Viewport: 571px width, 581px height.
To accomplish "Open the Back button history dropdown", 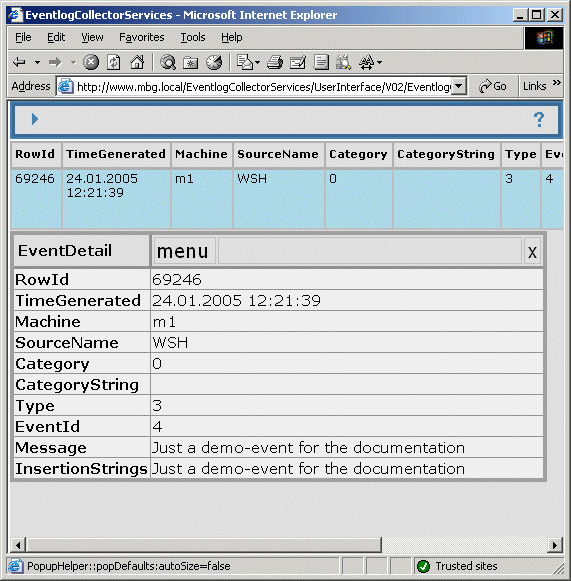I will tap(37, 62).
